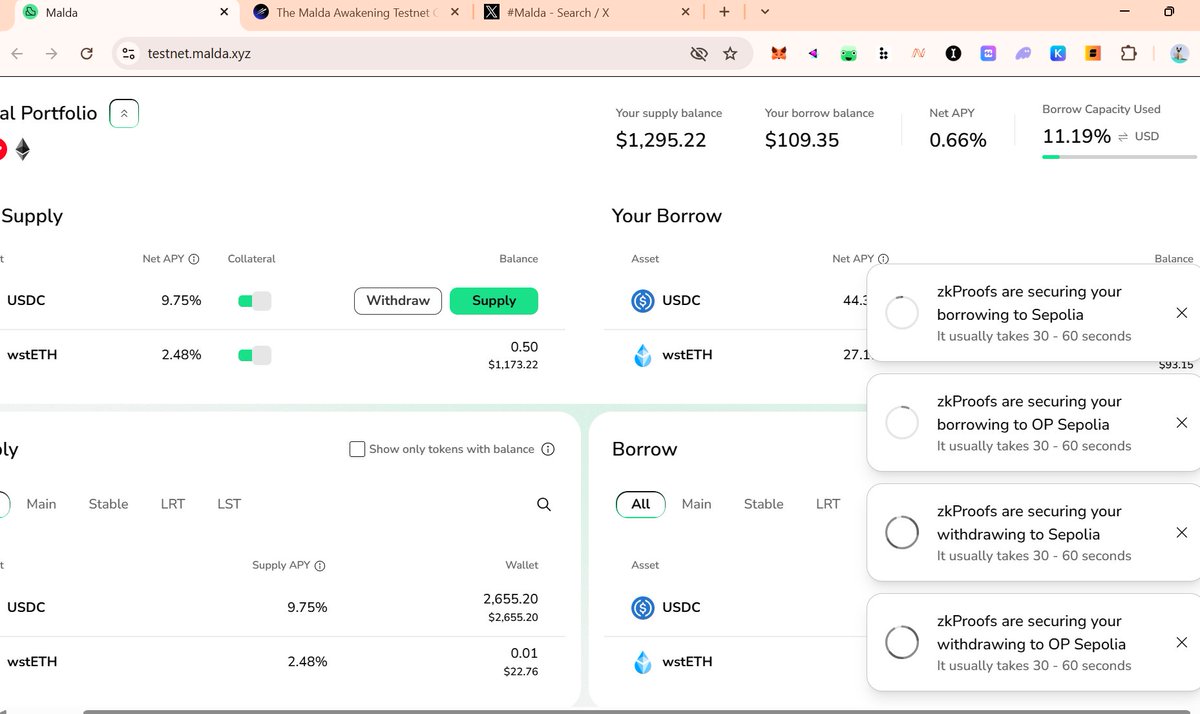The height and width of the screenshot is (714, 1200).
Task: Switch to The Malda Awakening Testnet tab
Action: [358, 13]
